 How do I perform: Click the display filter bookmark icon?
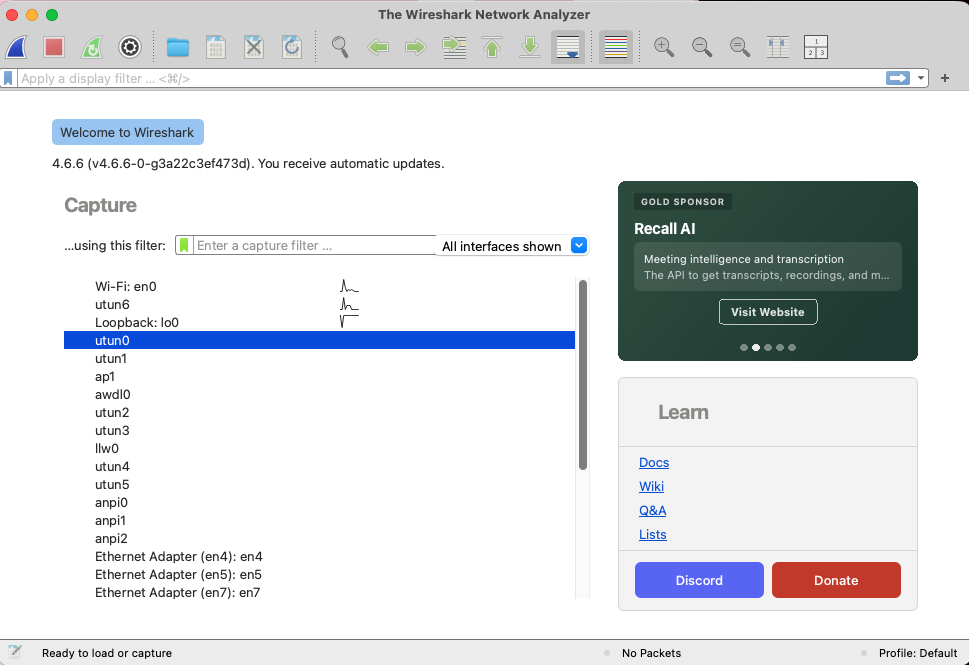click(x=8, y=78)
